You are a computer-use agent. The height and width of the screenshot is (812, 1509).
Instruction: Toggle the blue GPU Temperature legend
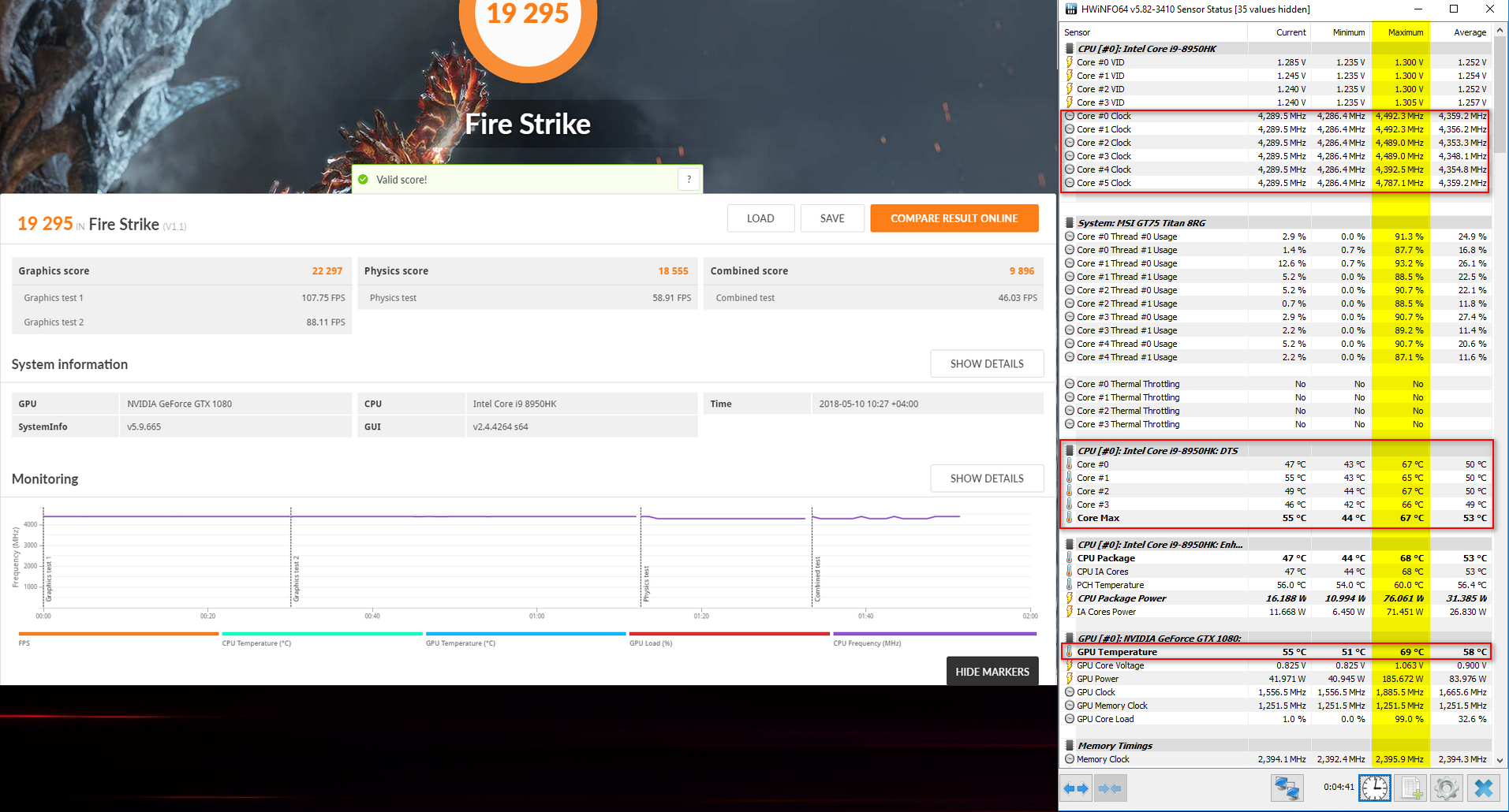[525, 639]
